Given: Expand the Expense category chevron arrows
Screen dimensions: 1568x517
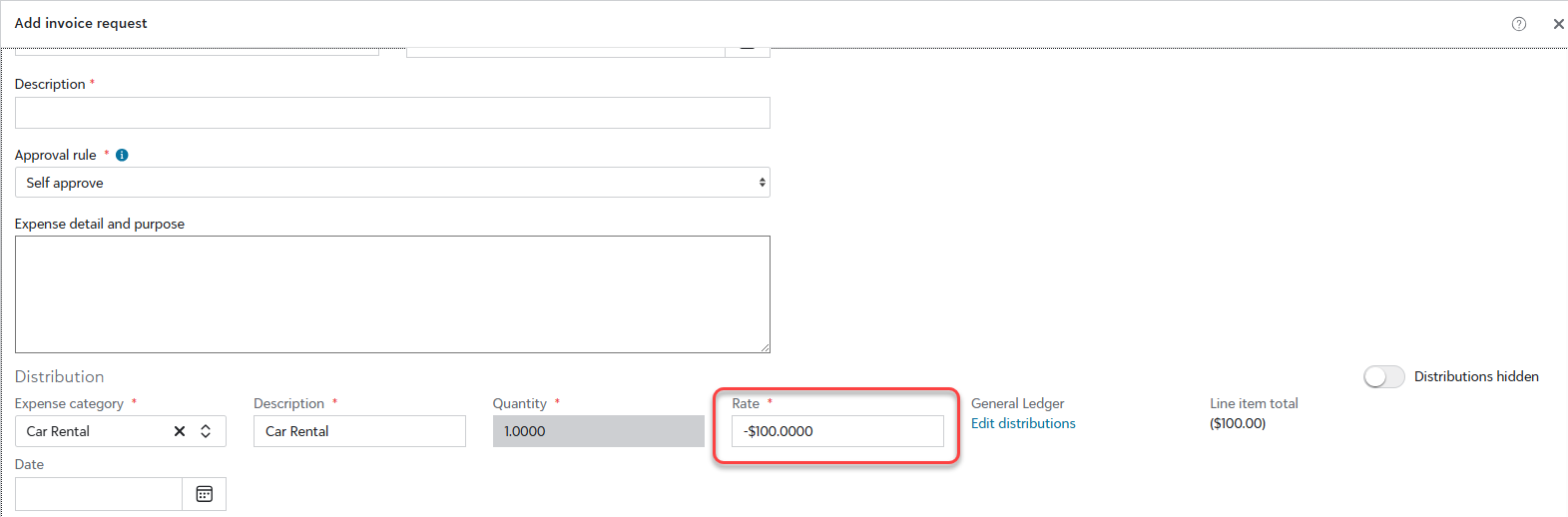Looking at the screenshot, I should tap(206, 431).
